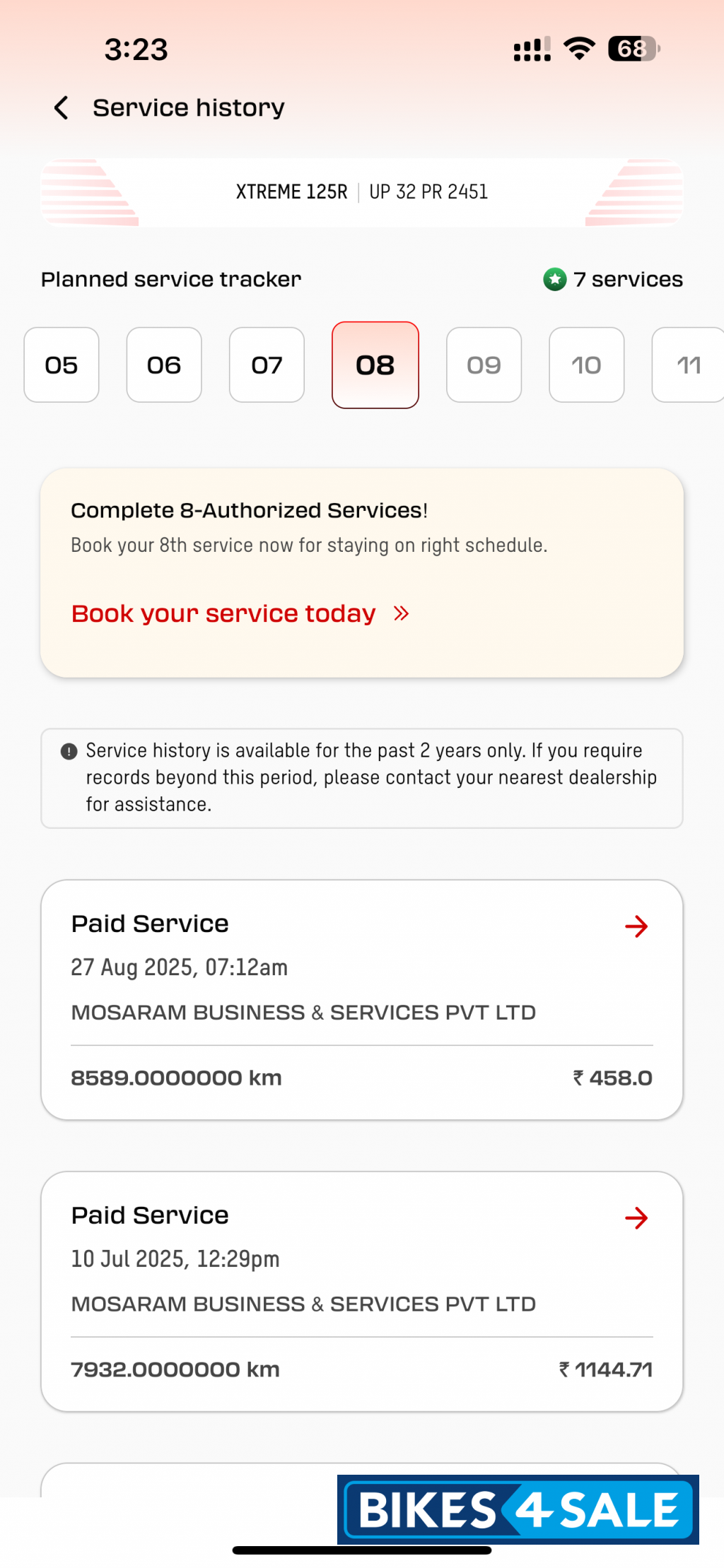
Task: Select service number 05 in tracker
Action: (62, 365)
